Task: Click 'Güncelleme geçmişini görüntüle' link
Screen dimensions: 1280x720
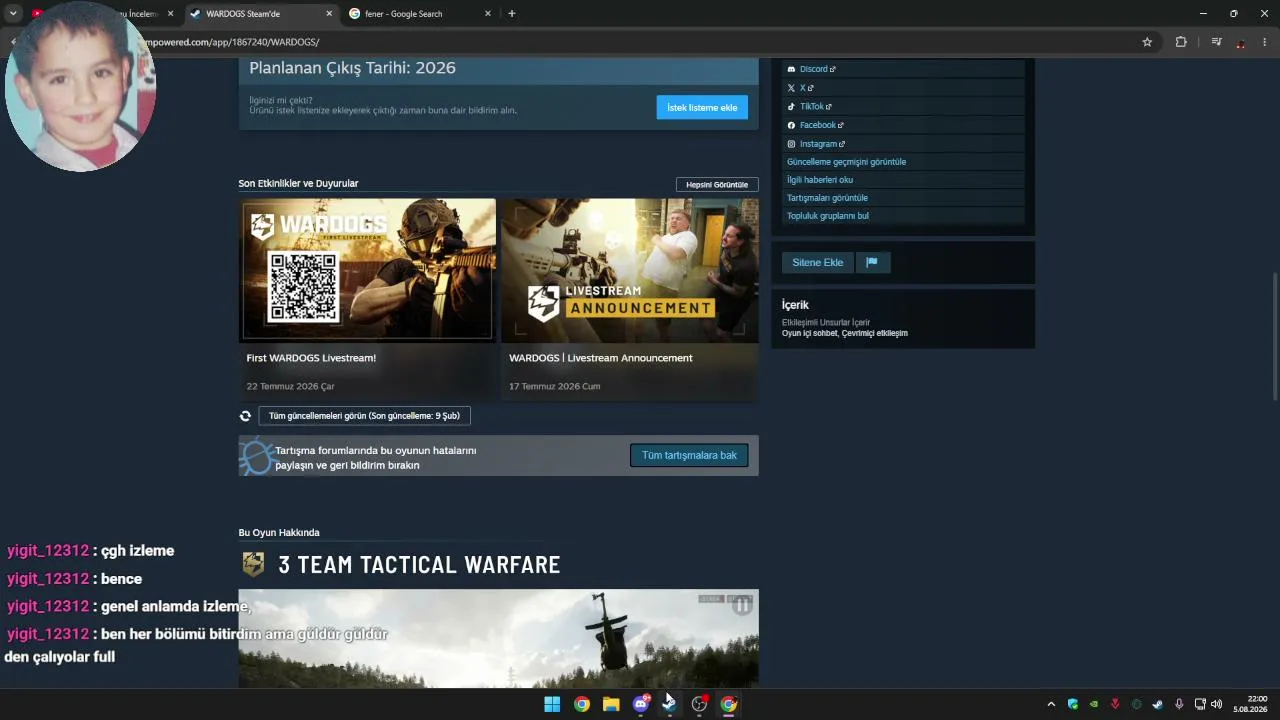Action: coord(846,162)
